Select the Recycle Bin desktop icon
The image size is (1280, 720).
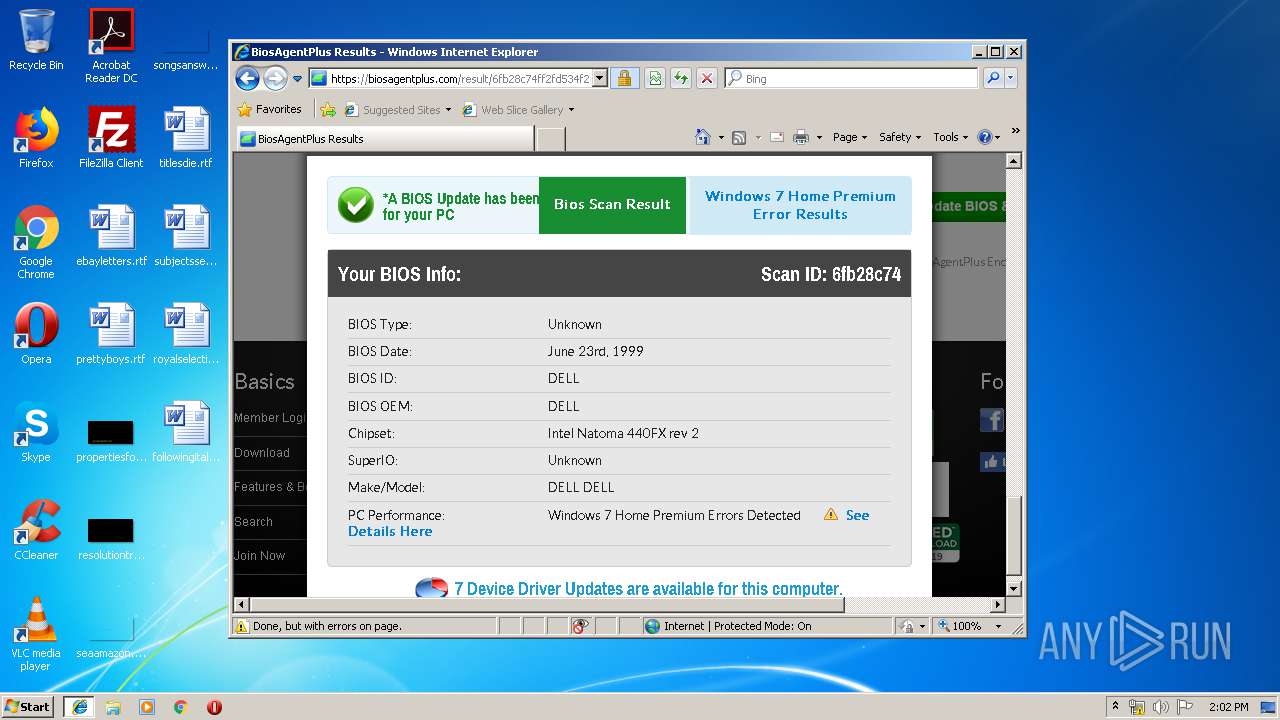point(36,40)
